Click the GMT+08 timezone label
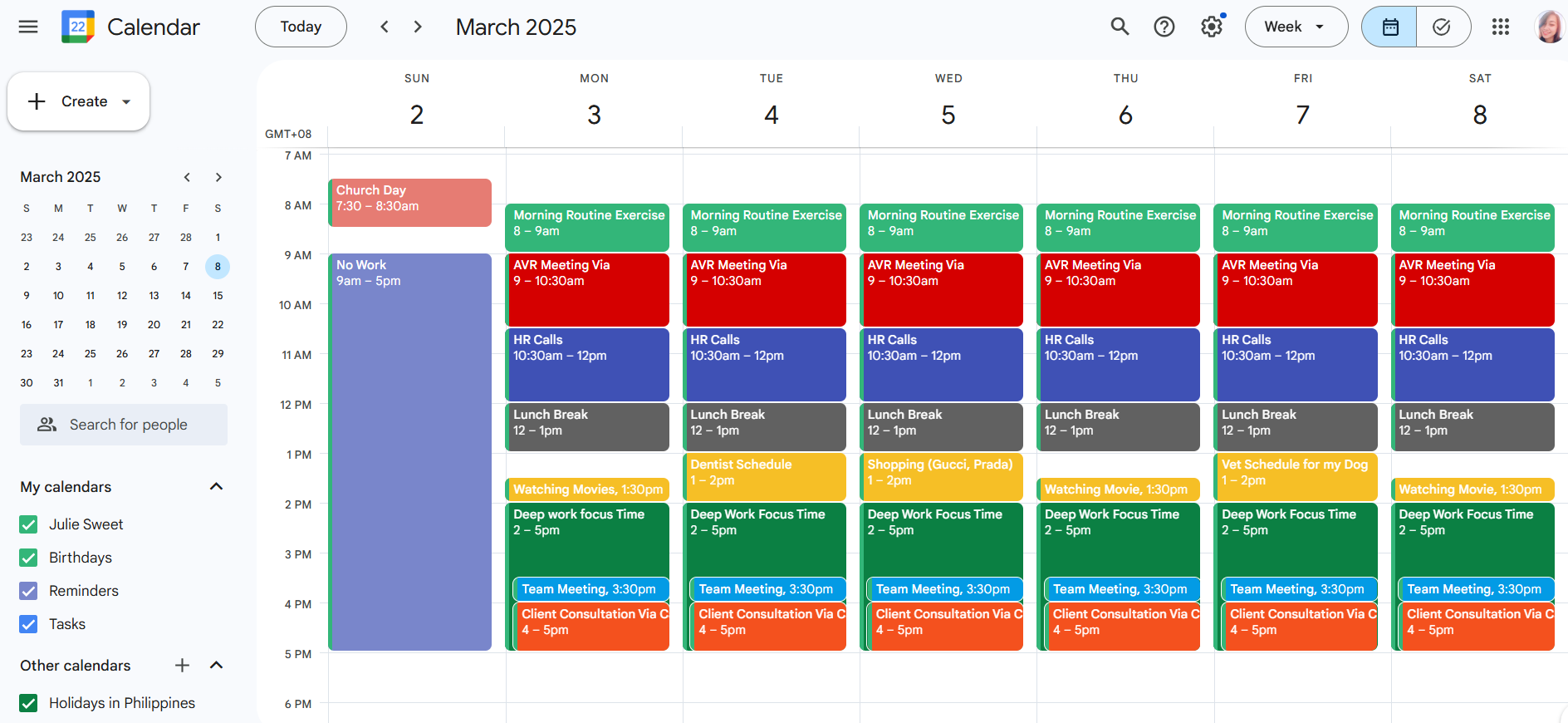Viewport: 1568px width, 723px height. click(288, 134)
